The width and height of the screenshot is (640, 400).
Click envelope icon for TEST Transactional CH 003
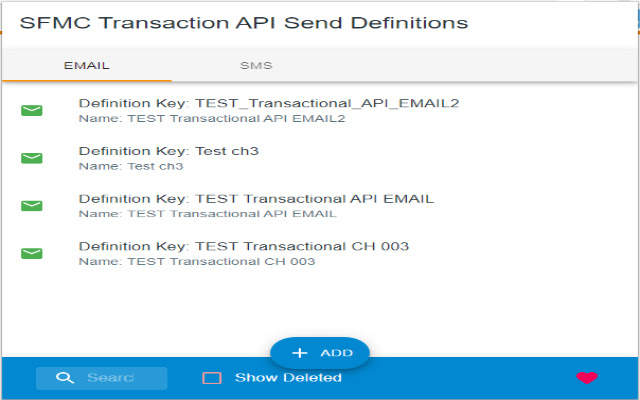[32, 253]
